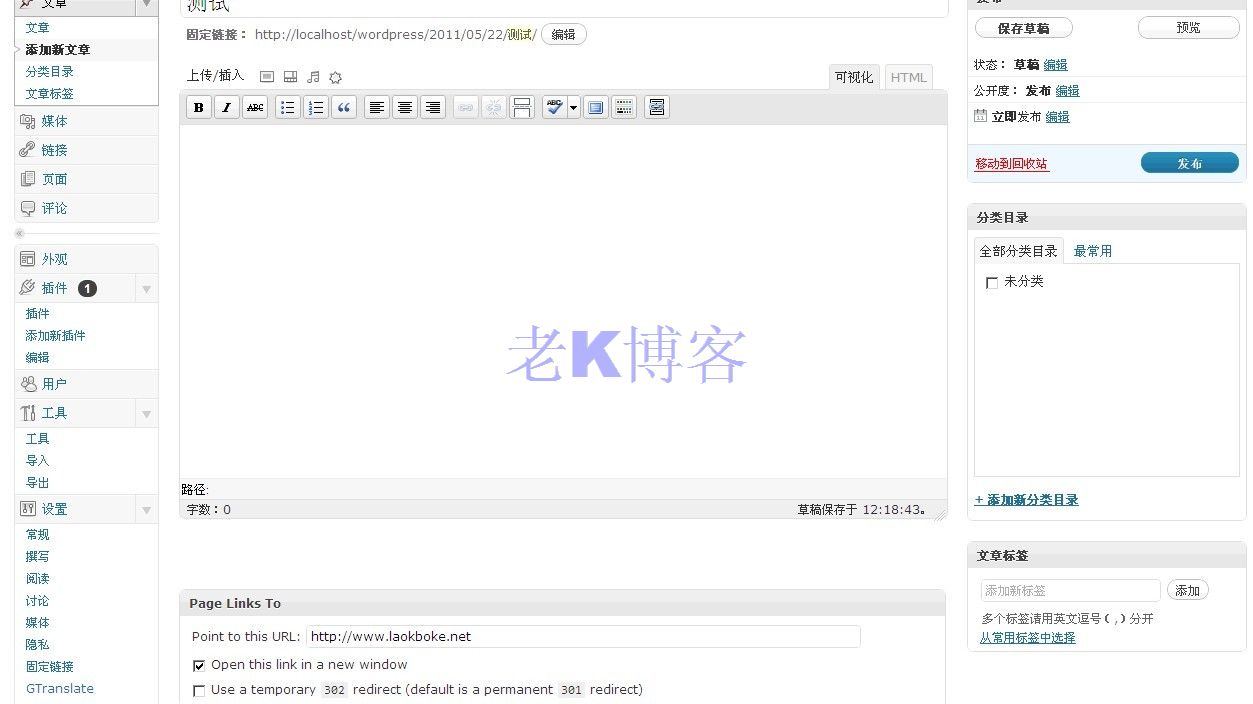Insert the More tag

click(x=522, y=107)
